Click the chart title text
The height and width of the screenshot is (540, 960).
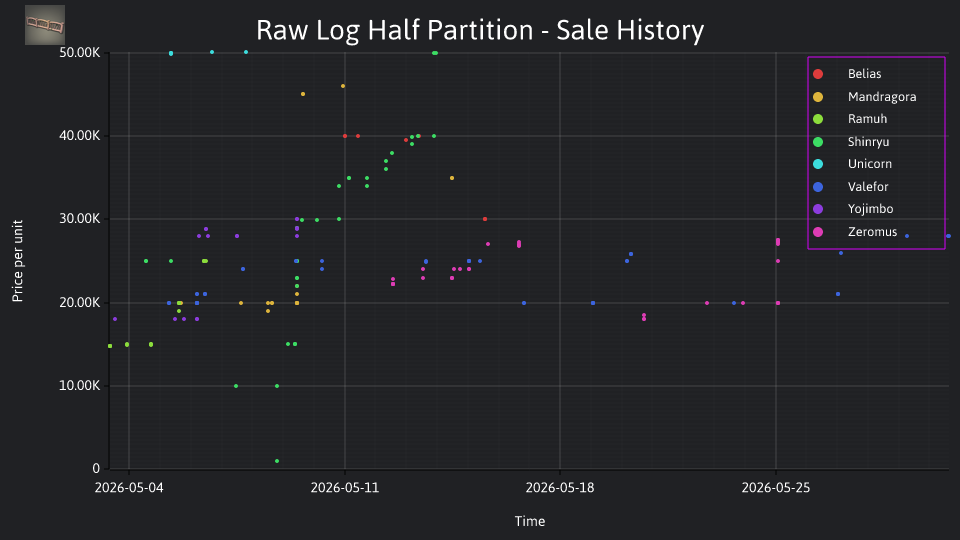[480, 30]
